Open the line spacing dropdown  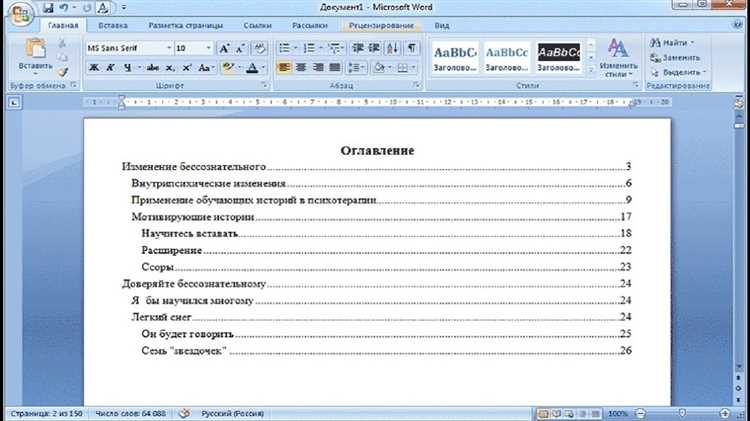pos(356,67)
